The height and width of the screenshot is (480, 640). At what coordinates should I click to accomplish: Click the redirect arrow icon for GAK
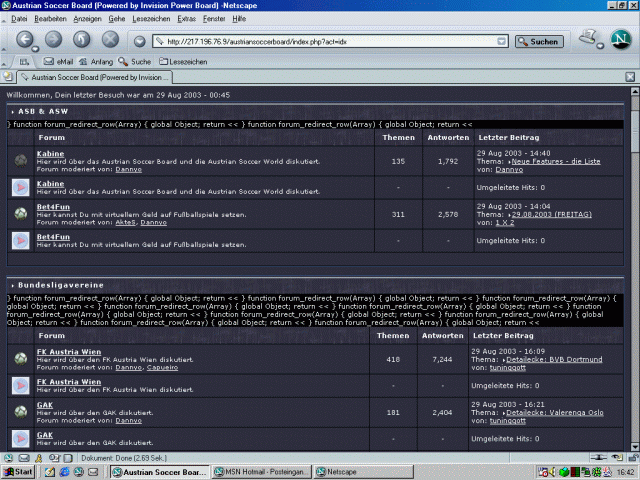pyautogui.click(x=20, y=439)
